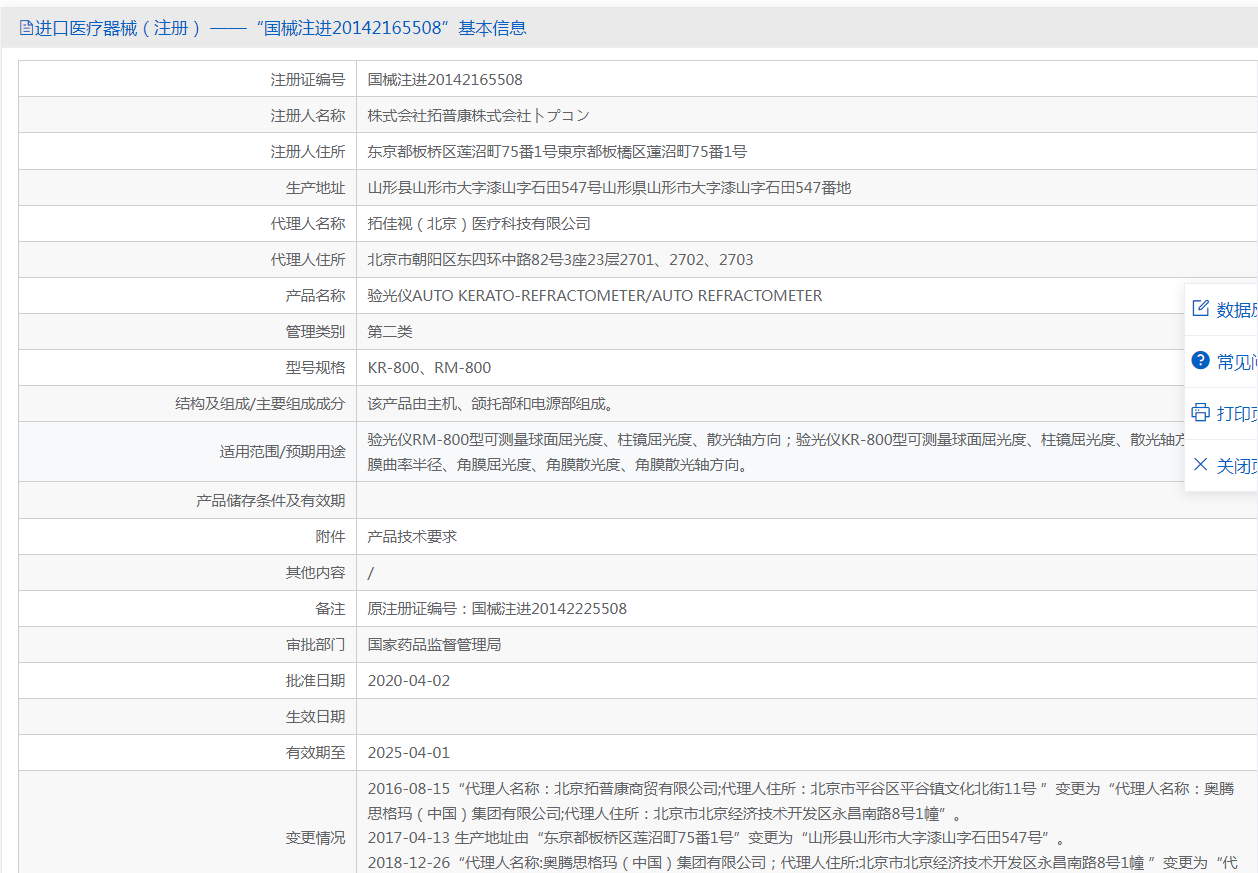Select the 代理人名称 label cell
The height and width of the screenshot is (873, 1258).
pos(188,223)
